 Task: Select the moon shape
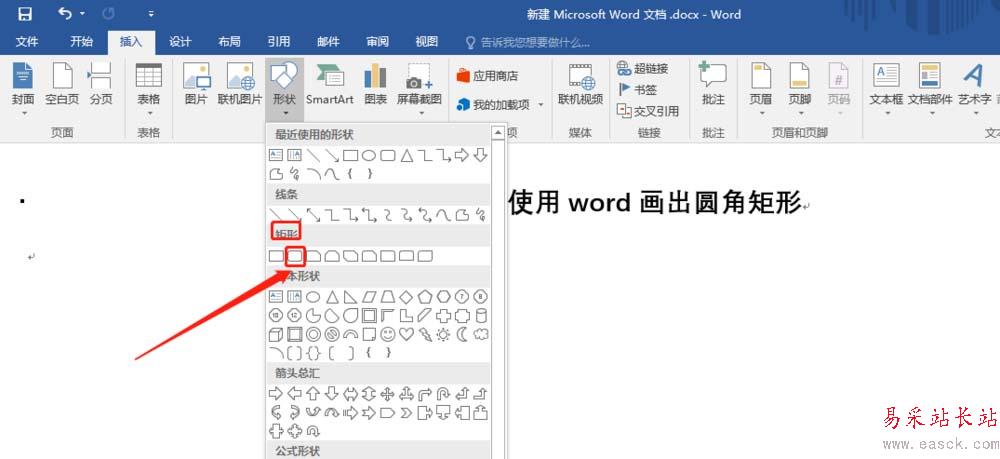pyautogui.click(x=462, y=334)
